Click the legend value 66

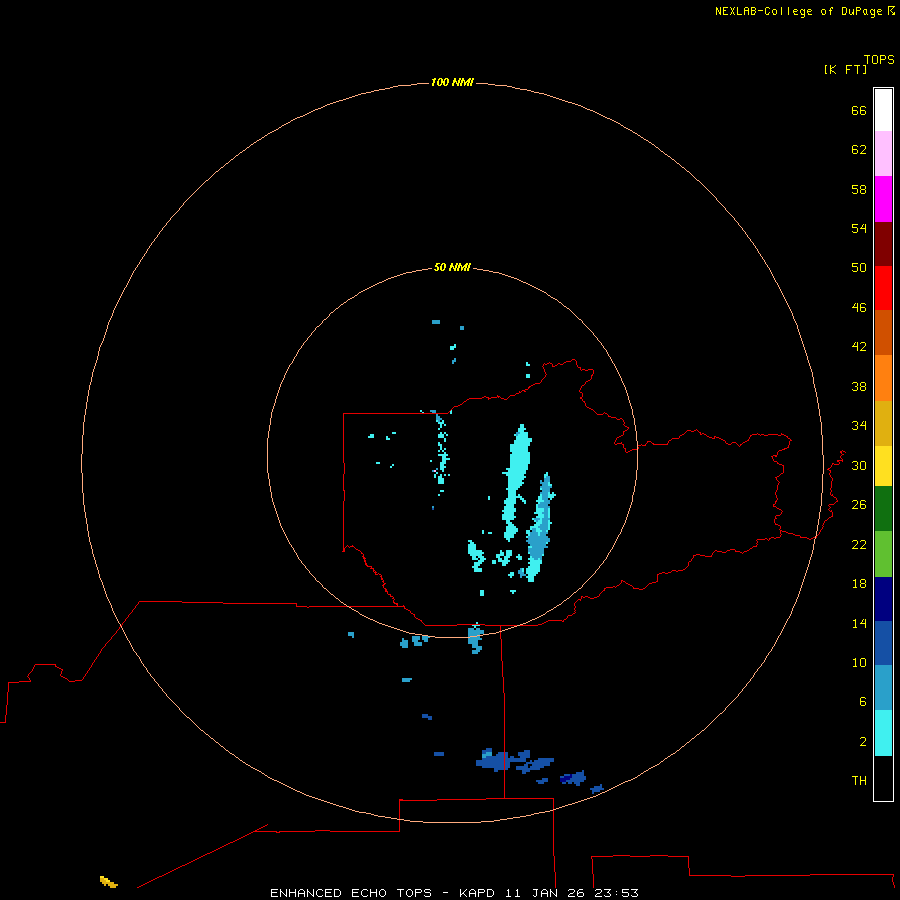pos(859,110)
